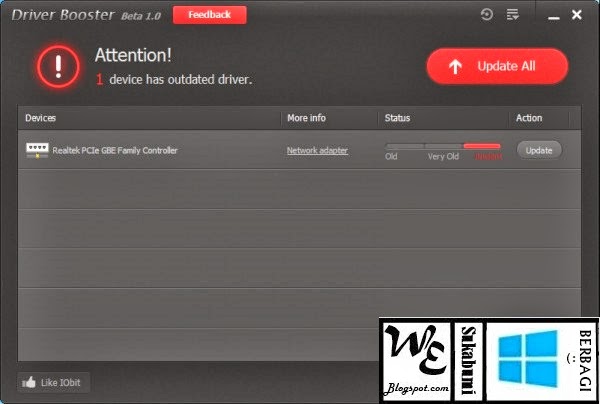Image resolution: width=600 pixels, height=404 pixels.
Task: Click the Status column header
Action: 397,118
